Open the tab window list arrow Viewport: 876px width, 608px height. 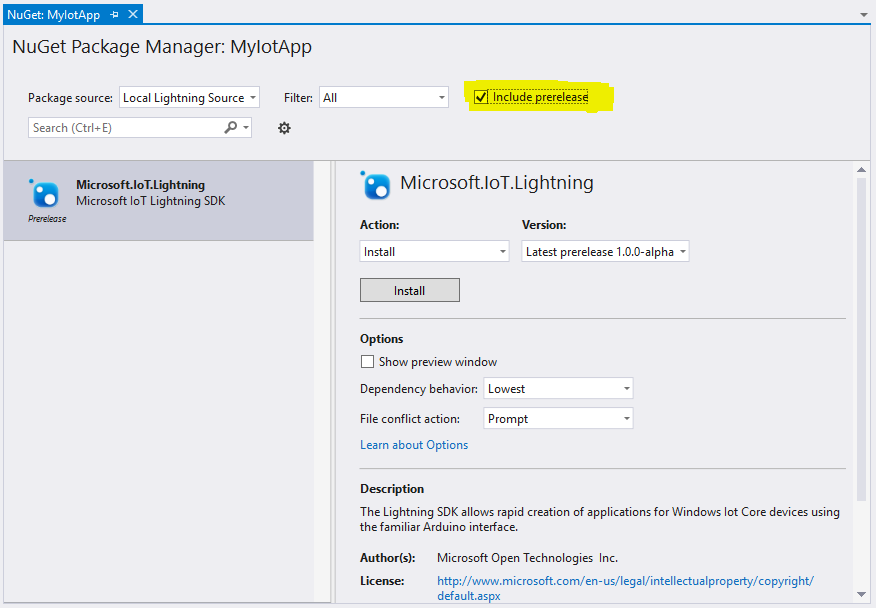[x=864, y=15]
